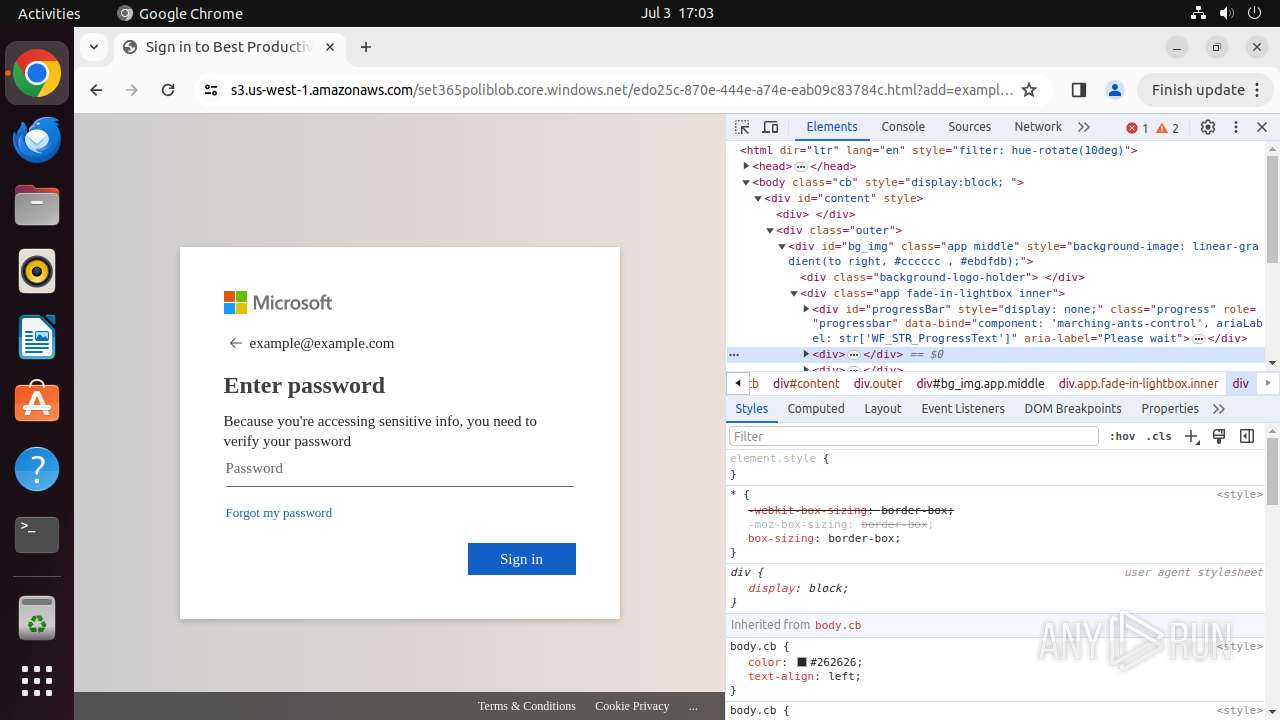Screen dimensions: 1280x720
Task: View site information icon in address bar
Action: click(210, 90)
